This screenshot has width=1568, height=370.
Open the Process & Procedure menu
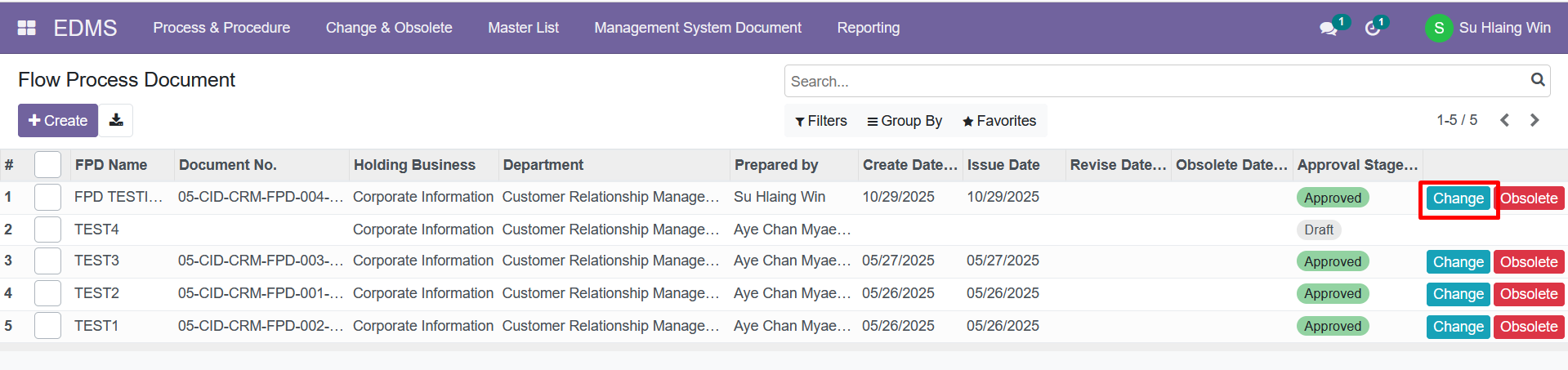coord(221,28)
